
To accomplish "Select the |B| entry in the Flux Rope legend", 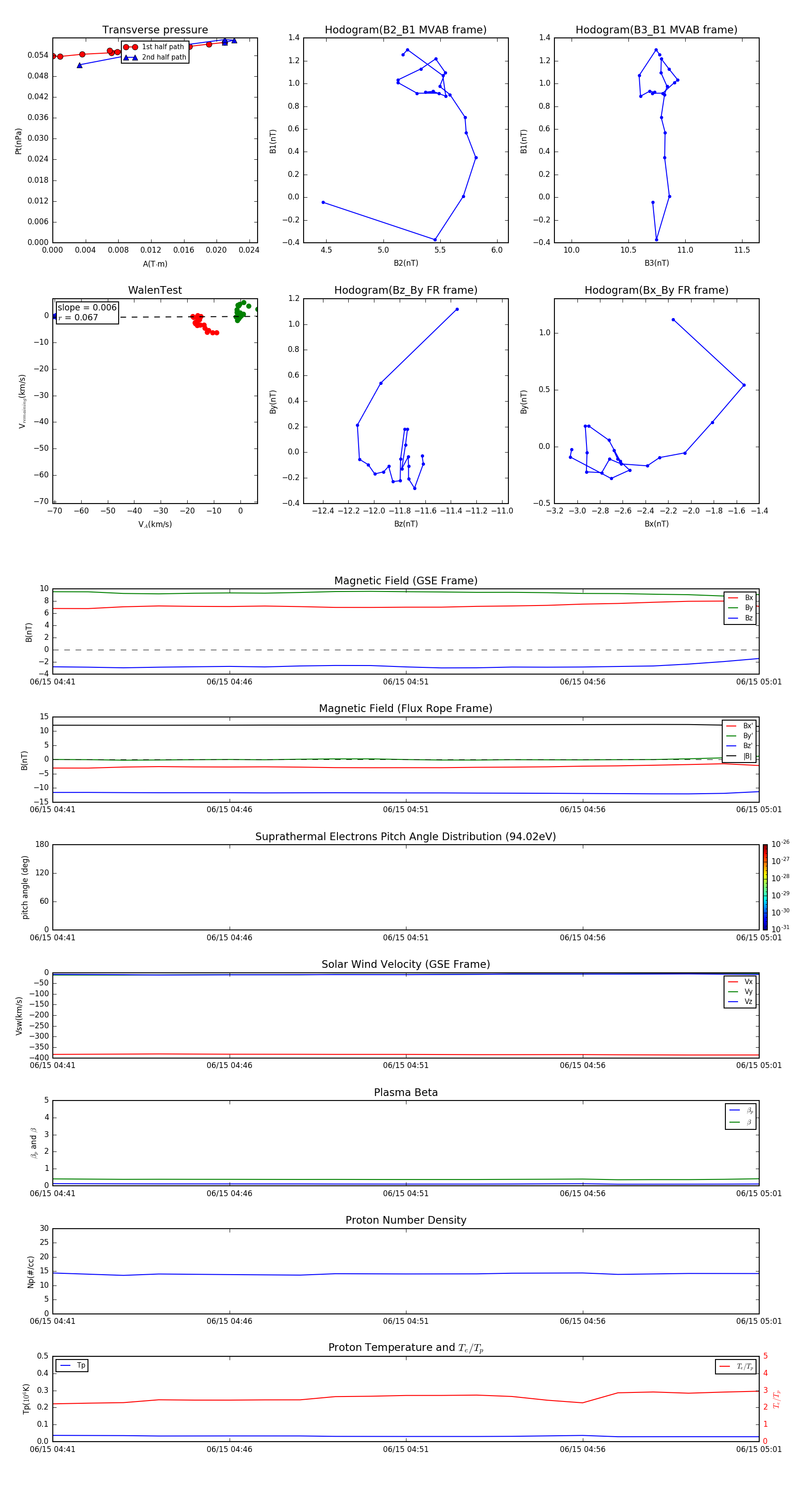I will pos(739,756).
